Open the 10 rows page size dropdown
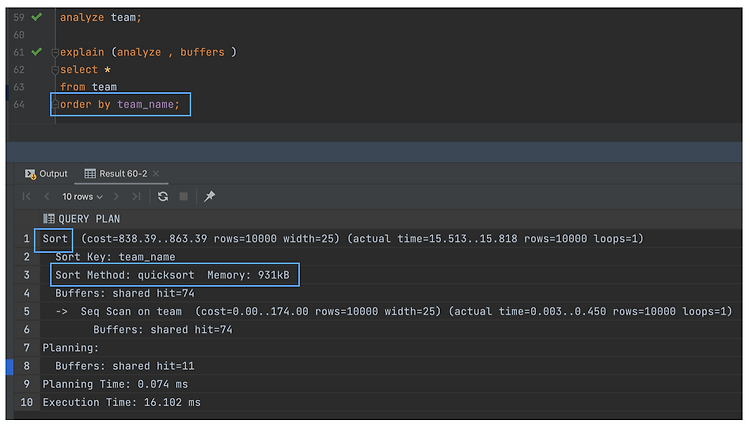750x428 pixels. (x=82, y=197)
